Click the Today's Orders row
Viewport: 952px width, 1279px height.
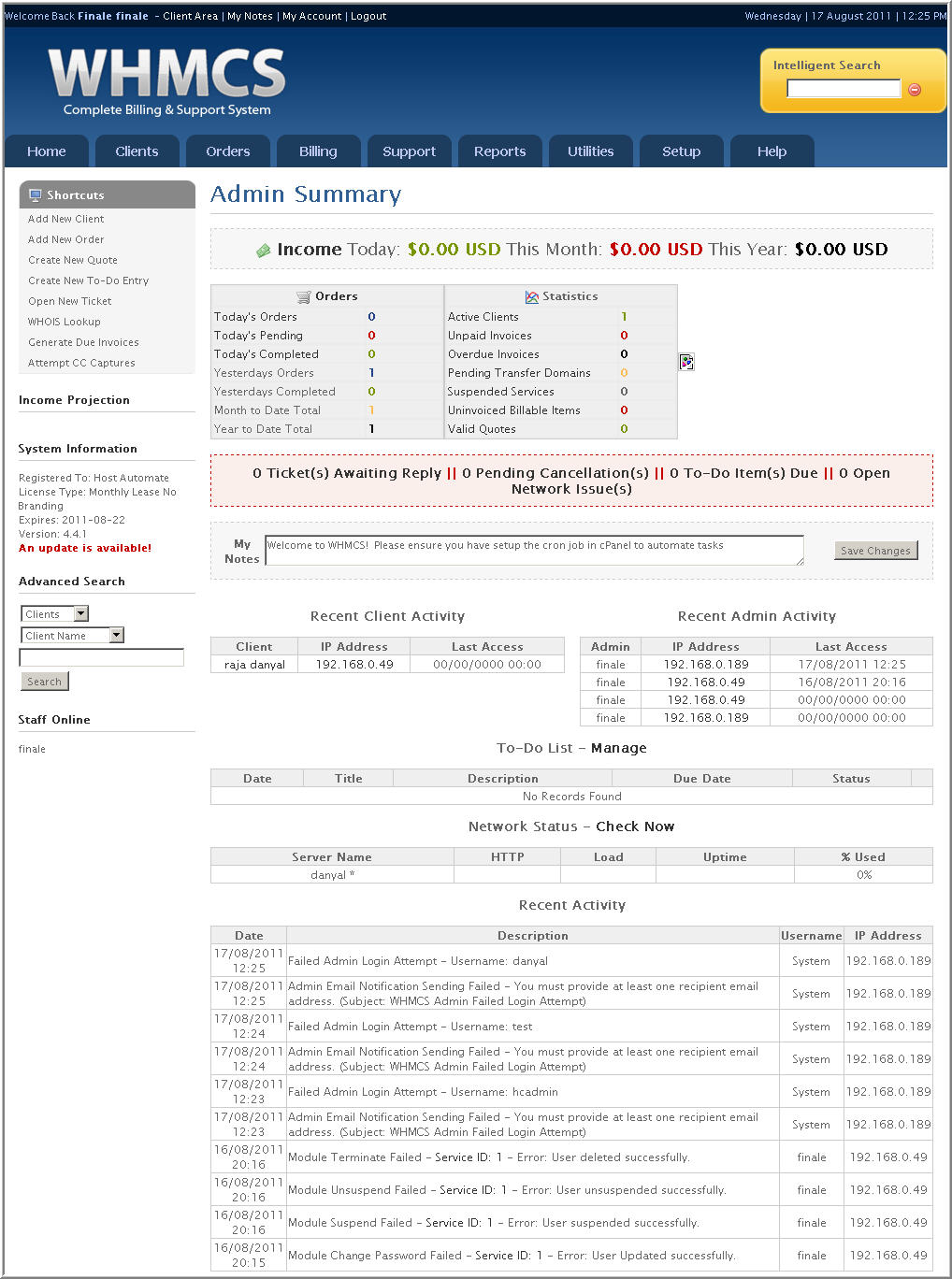coord(326,317)
